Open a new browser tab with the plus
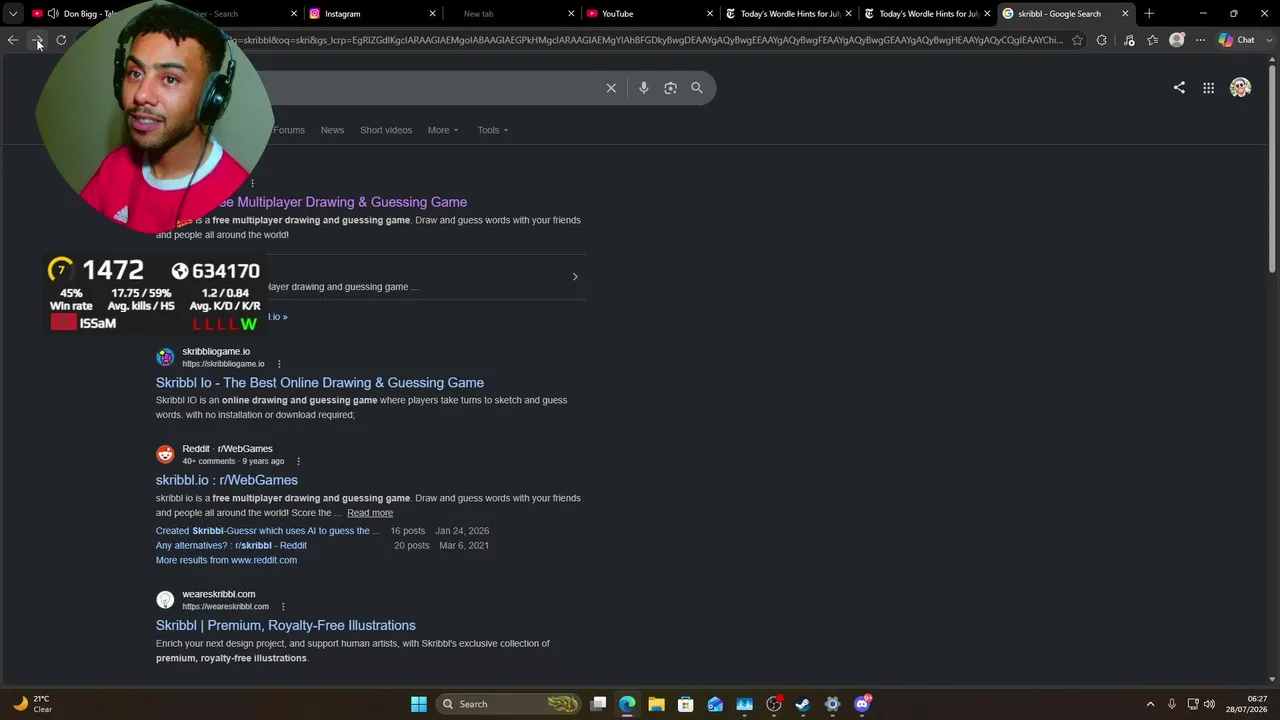The height and width of the screenshot is (720, 1280). 1149,14
